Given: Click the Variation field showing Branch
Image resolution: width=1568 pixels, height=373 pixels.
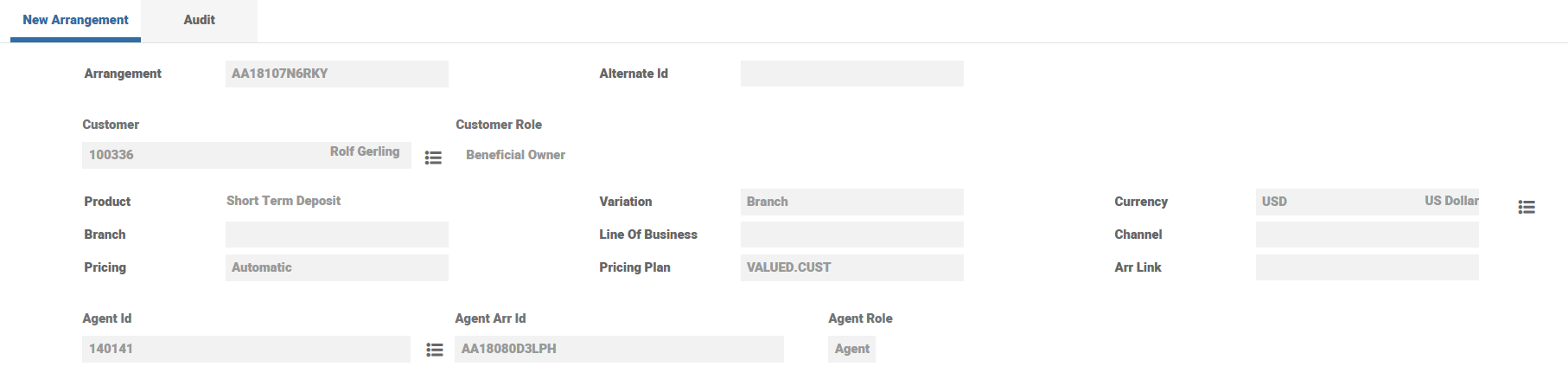Looking at the screenshot, I should point(851,202).
